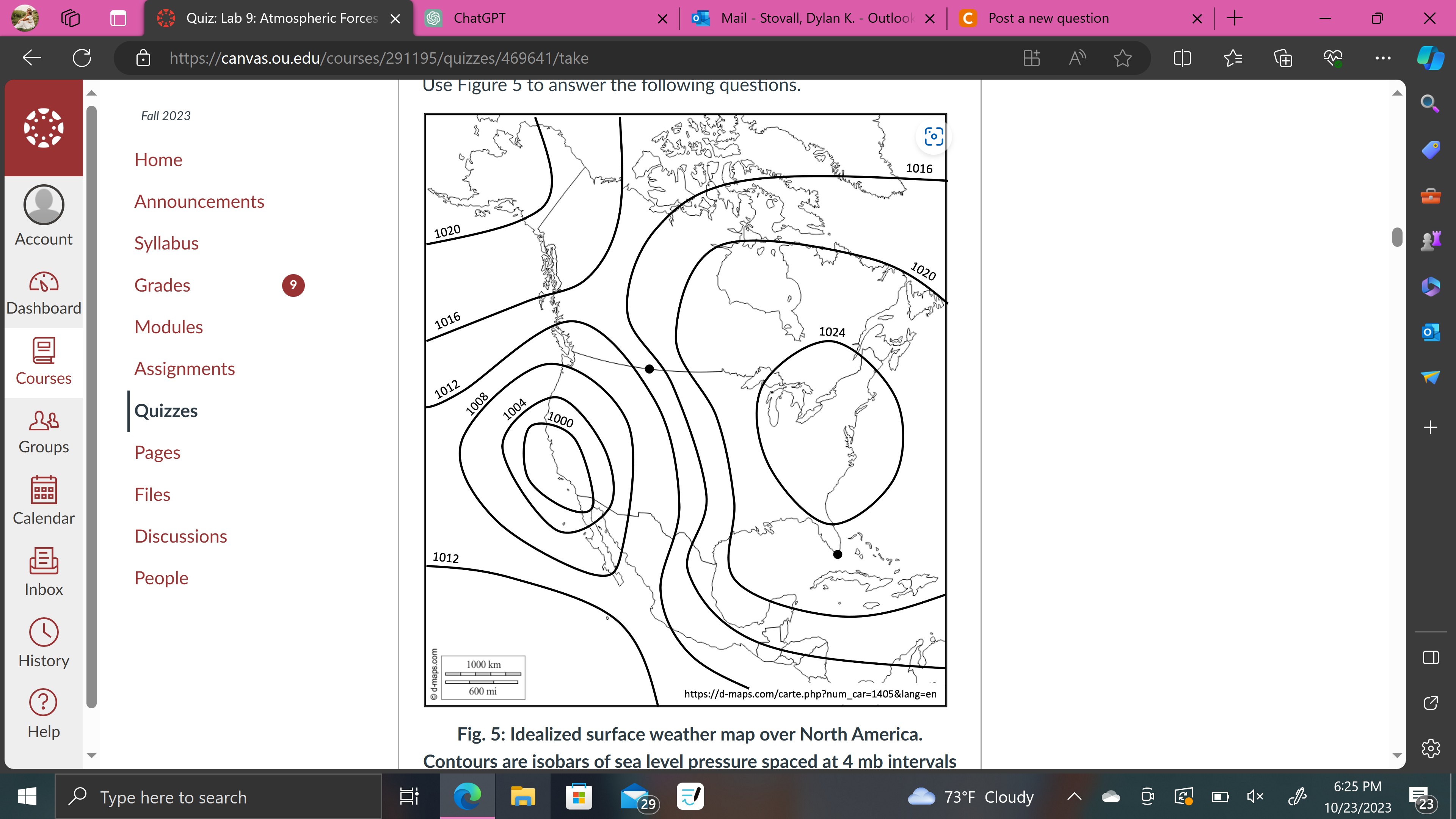Toggle Edge split screen view

pos(1182,58)
